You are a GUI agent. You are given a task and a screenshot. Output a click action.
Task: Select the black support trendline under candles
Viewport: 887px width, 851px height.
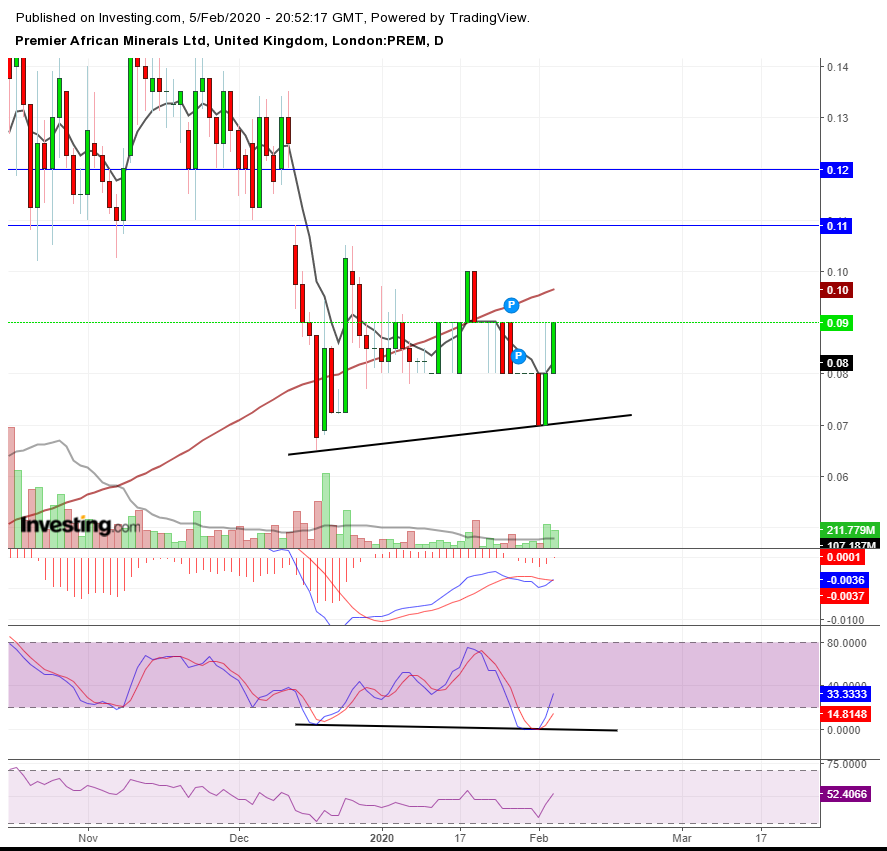pos(459,435)
